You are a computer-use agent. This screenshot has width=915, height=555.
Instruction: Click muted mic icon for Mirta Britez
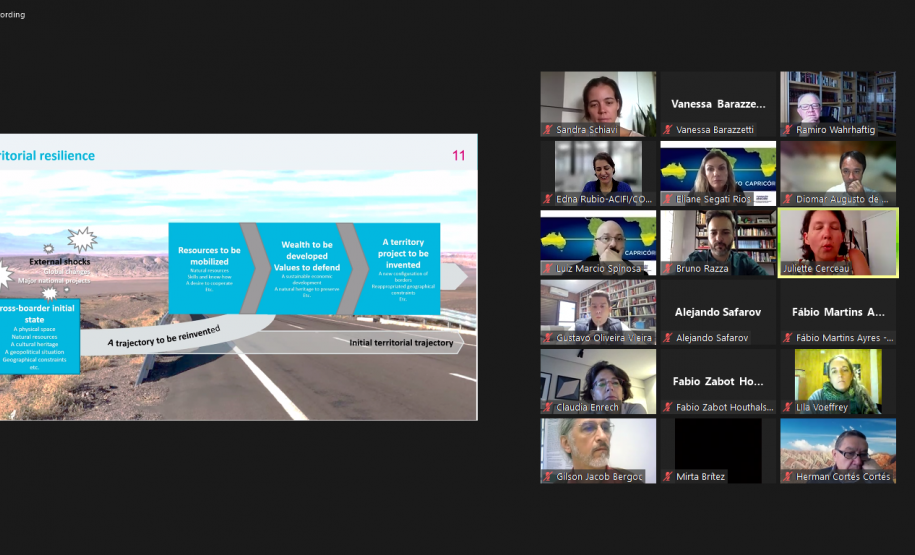pos(668,477)
